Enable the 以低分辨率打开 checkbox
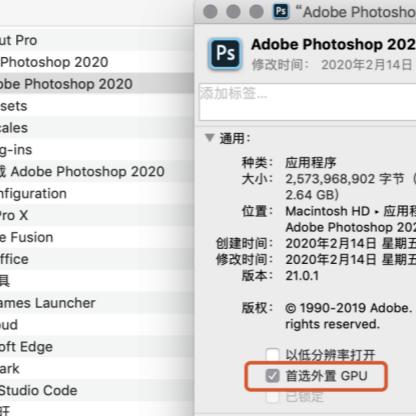This screenshot has width=416, height=416. click(x=272, y=354)
